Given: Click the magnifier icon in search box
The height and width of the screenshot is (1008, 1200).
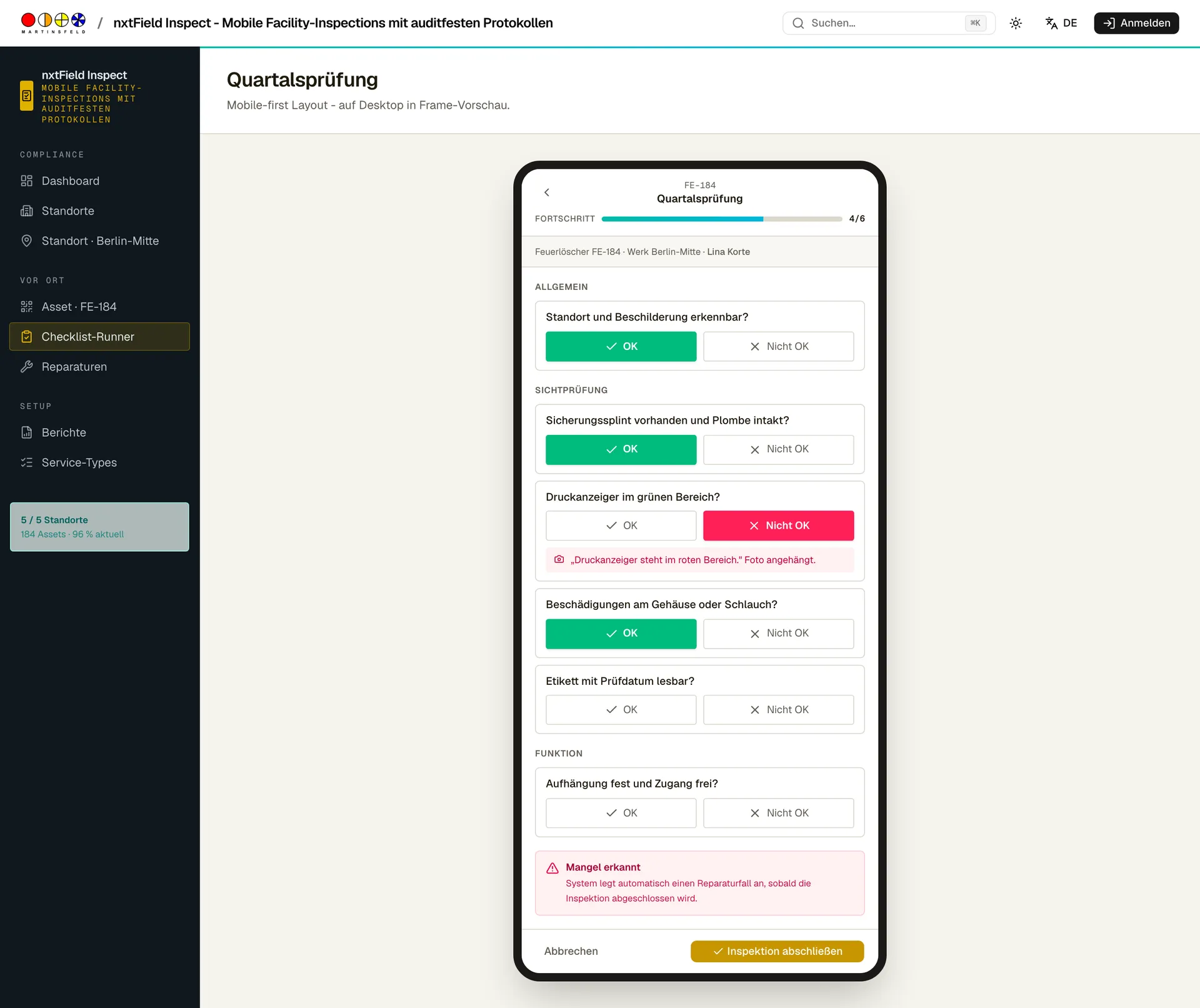Looking at the screenshot, I should pos(798,23).
